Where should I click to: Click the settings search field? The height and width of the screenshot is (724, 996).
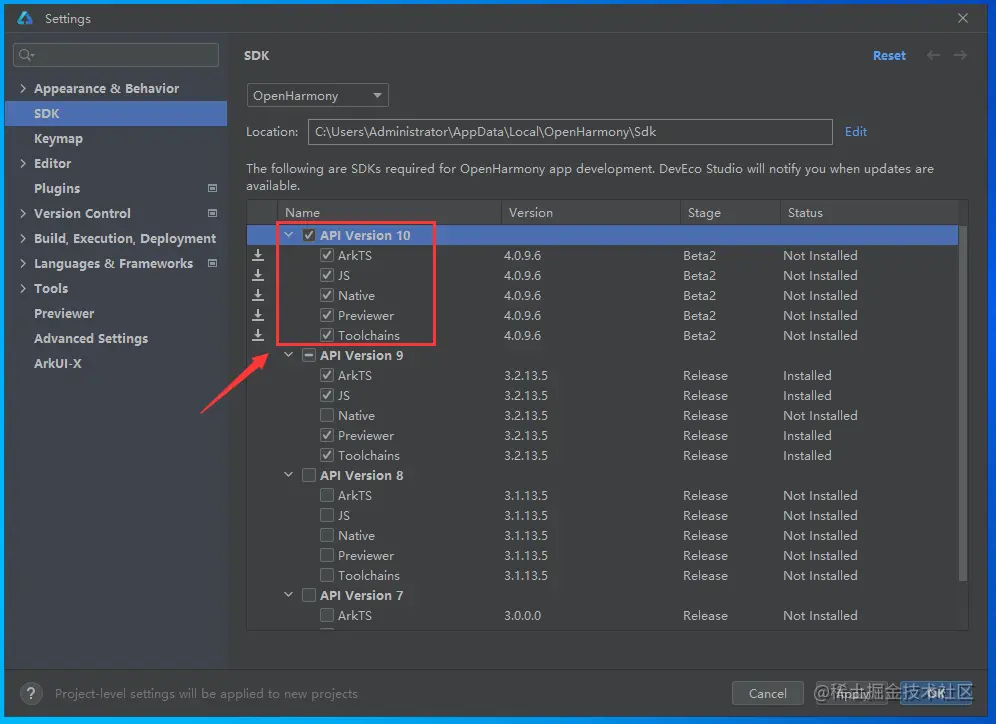tap(116, 55)
